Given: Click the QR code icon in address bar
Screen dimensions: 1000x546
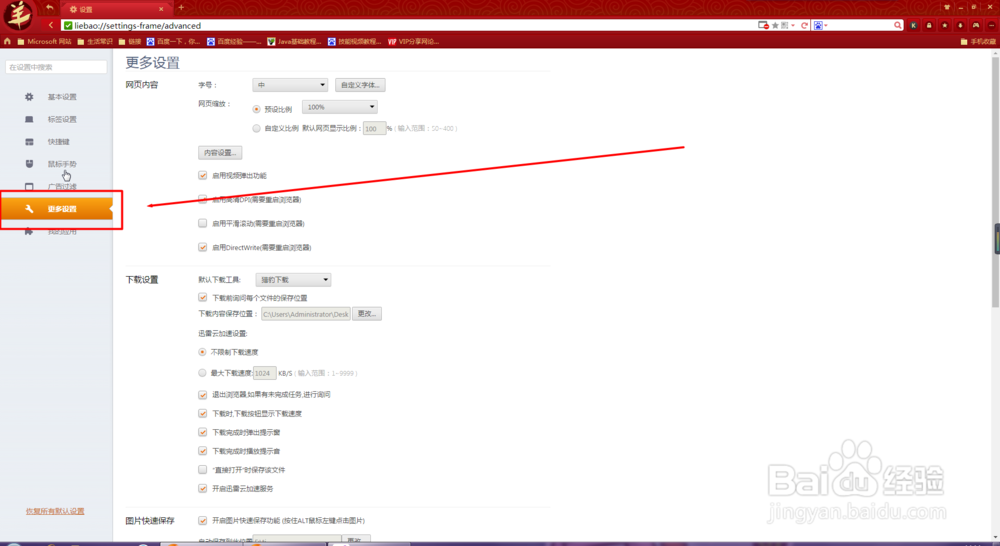Looking at the screenshot, I should click(784, 26).
